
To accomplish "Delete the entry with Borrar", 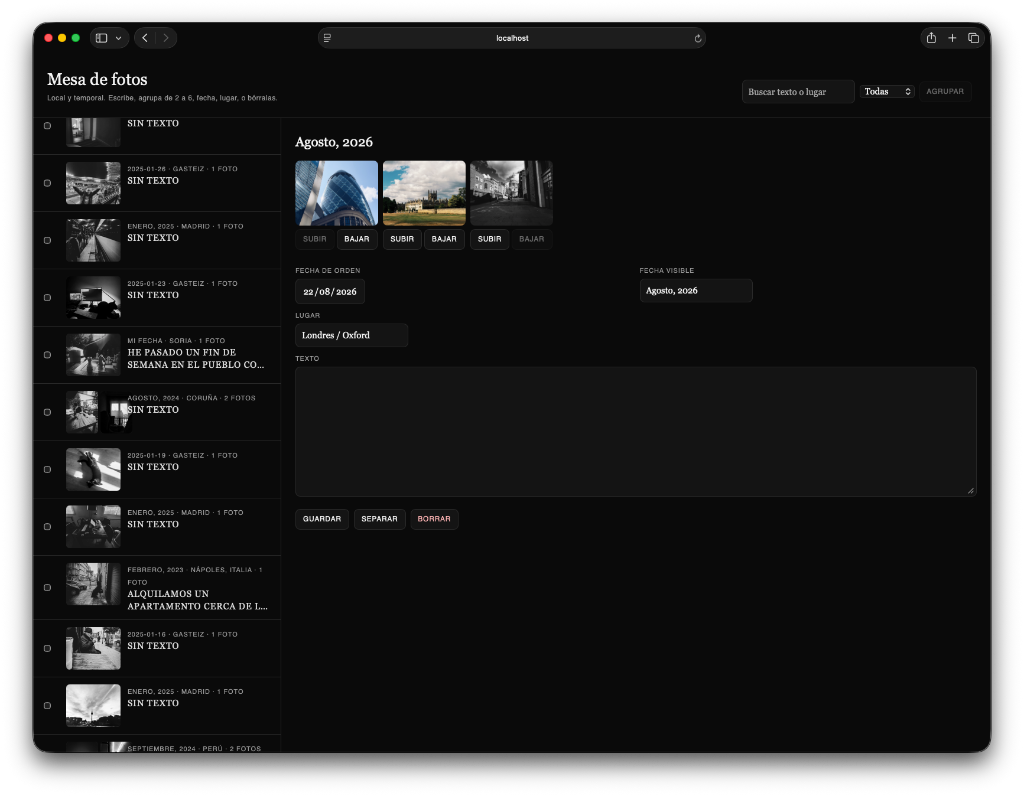I will [x=434, y=519].
